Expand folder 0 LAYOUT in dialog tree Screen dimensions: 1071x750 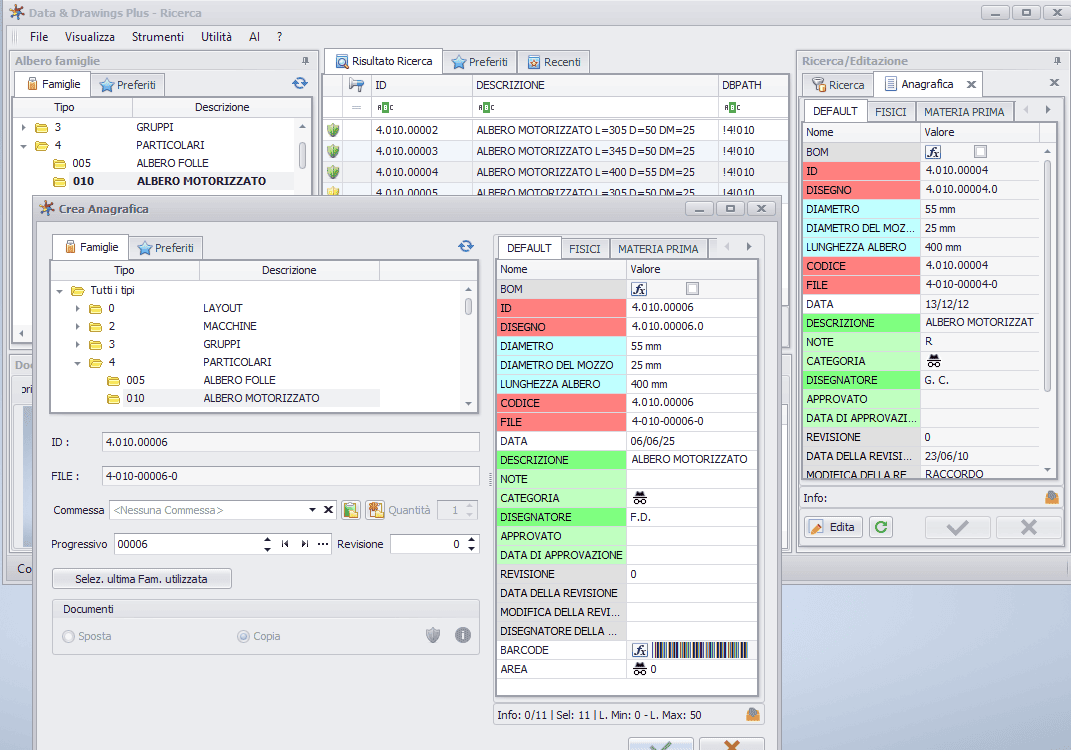77,309
